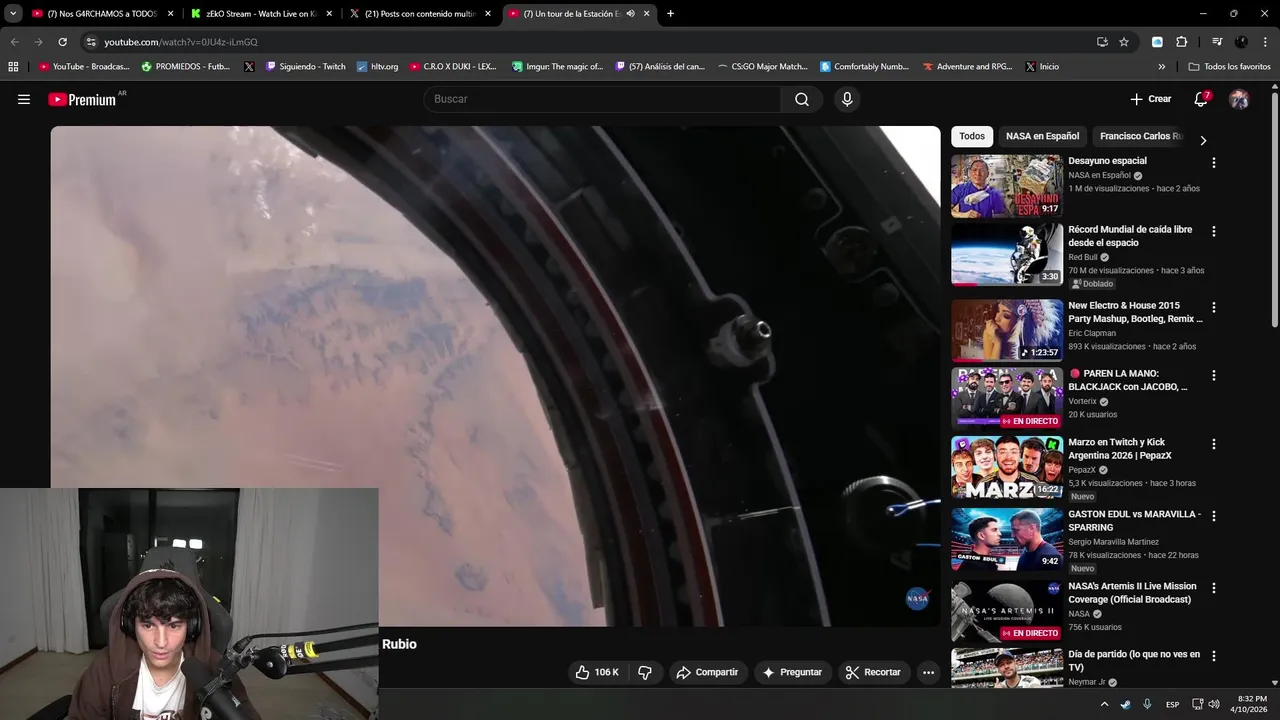Open options for Marzo en Twitch y Kick
The width and height of the screenshot is (1280, 720).
coord(1214,444)
